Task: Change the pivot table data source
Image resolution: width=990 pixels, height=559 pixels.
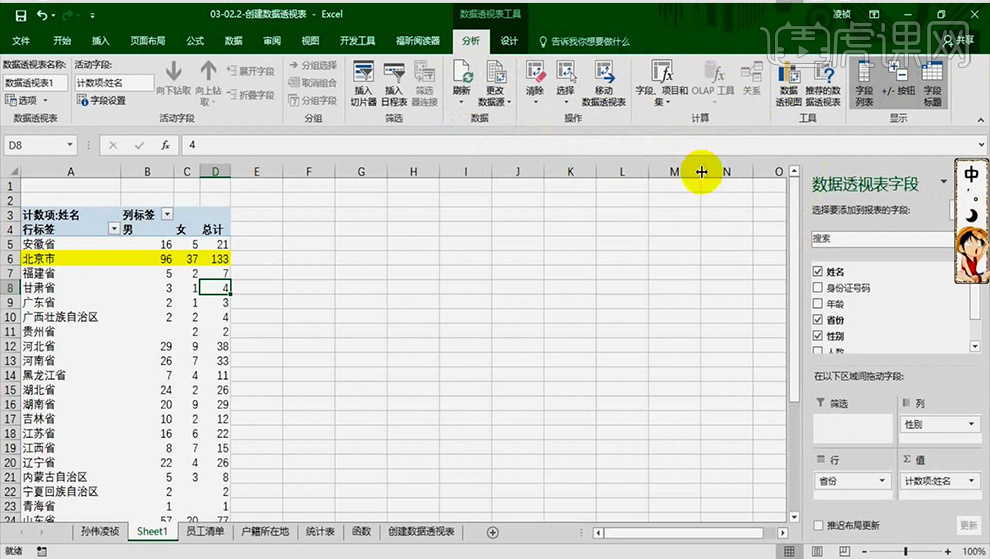Action: click(495, 83)
